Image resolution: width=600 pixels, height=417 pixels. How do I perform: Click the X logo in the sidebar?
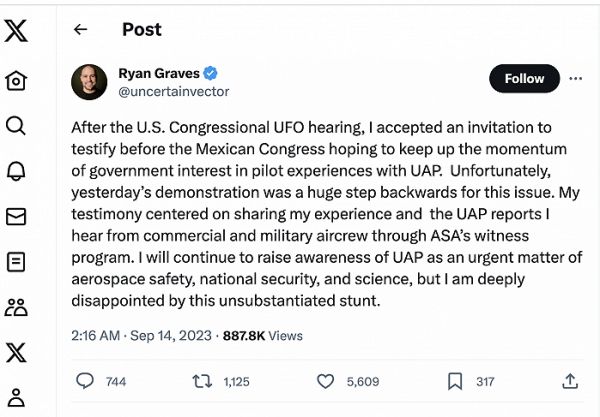pyautogui.click(x=16, y=31)
